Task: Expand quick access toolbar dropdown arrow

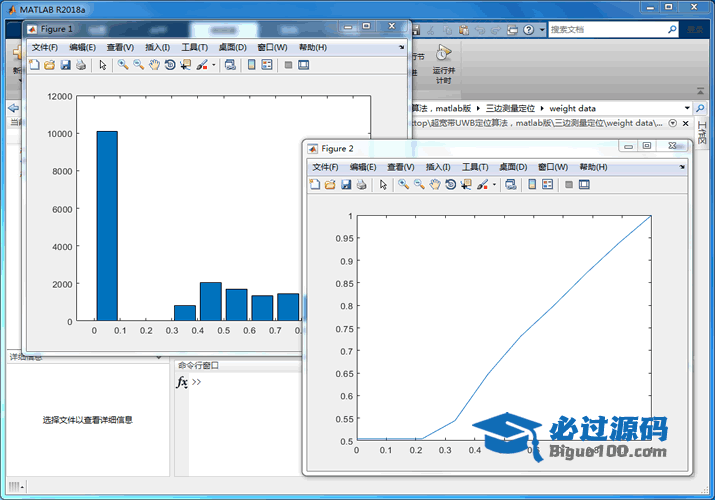Action: (x=542, y=30)
